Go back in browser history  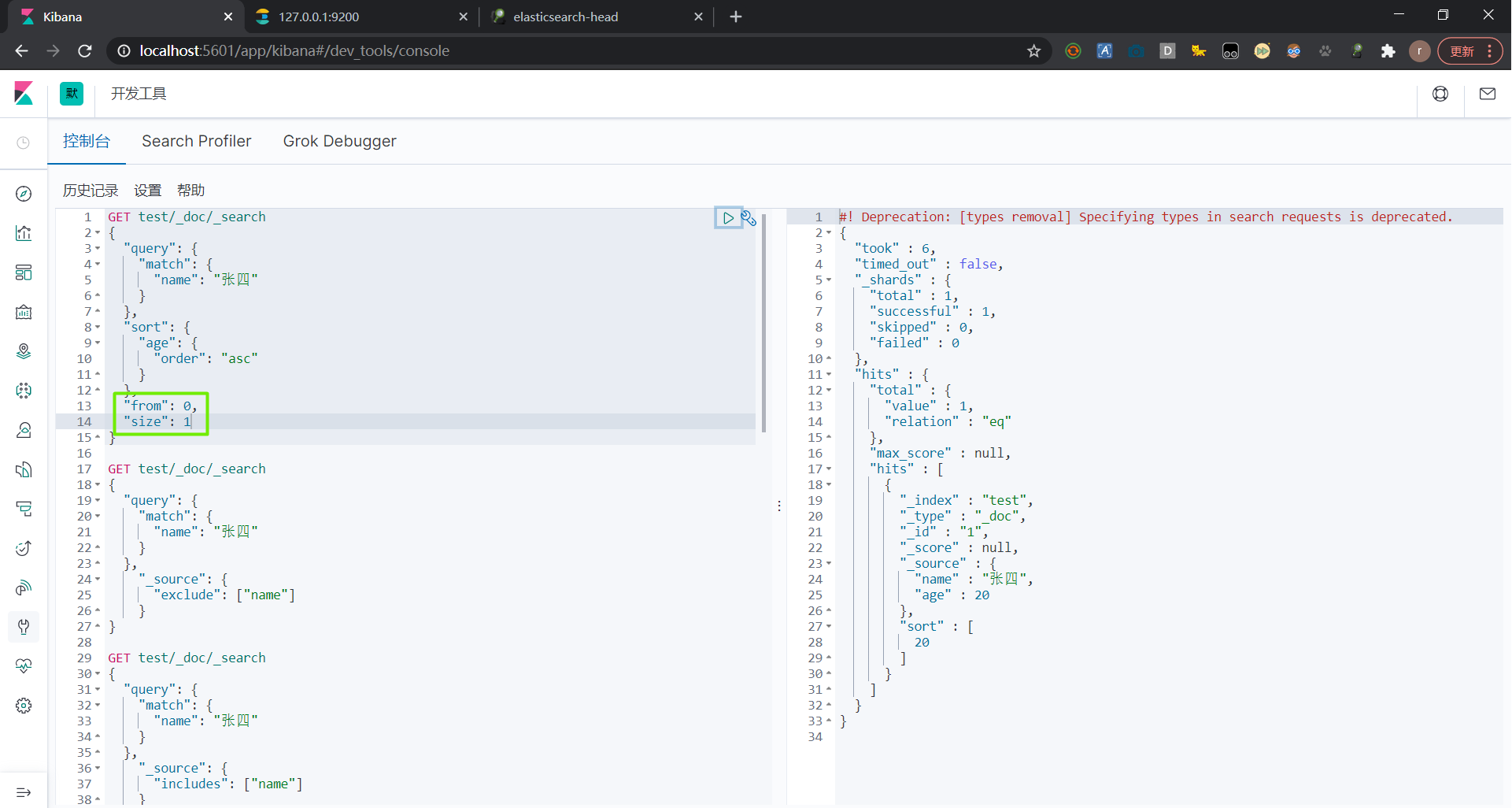point(22,51)
